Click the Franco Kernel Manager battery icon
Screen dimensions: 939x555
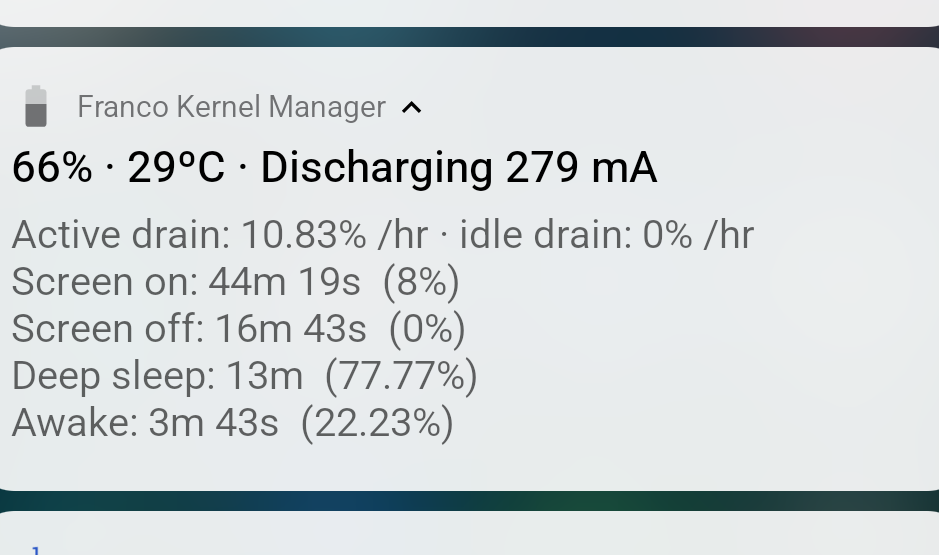(x=36, y=107)
